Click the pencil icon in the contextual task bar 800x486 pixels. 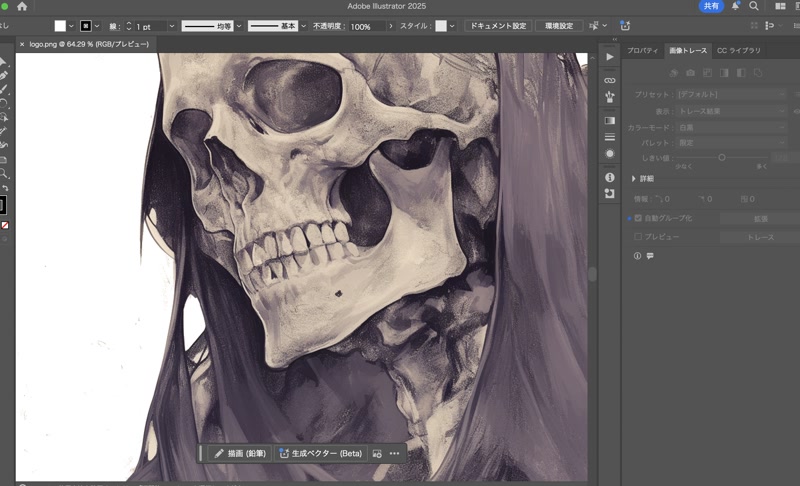(x=219, y=453)
